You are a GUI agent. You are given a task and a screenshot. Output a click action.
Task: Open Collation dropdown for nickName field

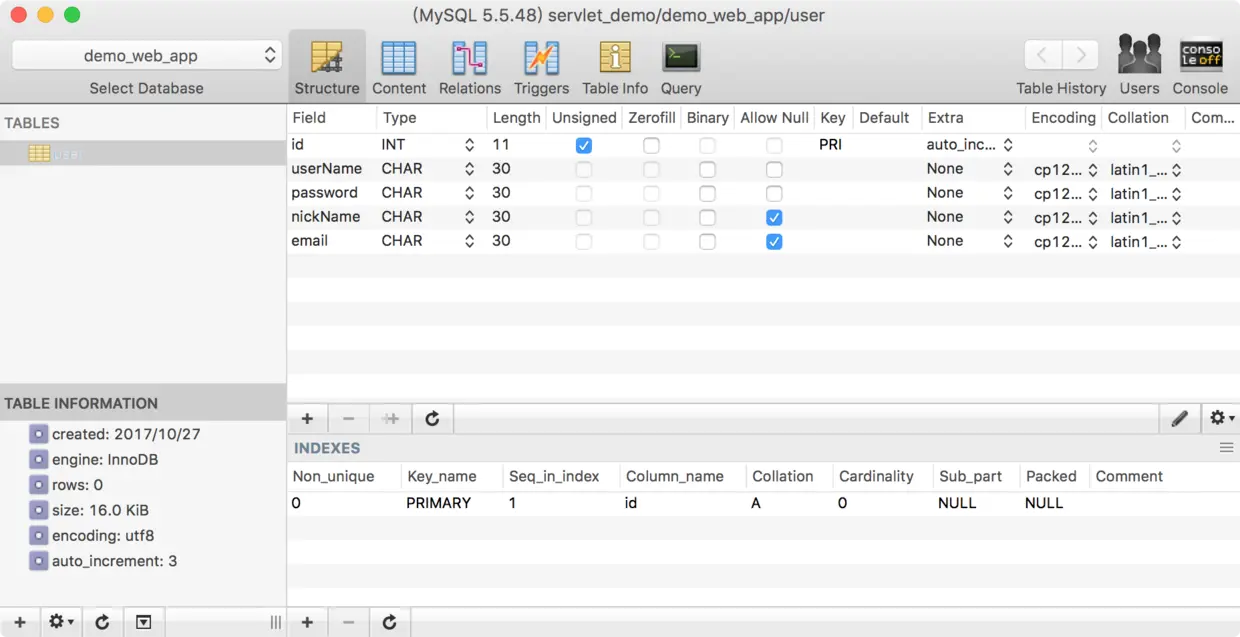click(x=1176, y=218)
